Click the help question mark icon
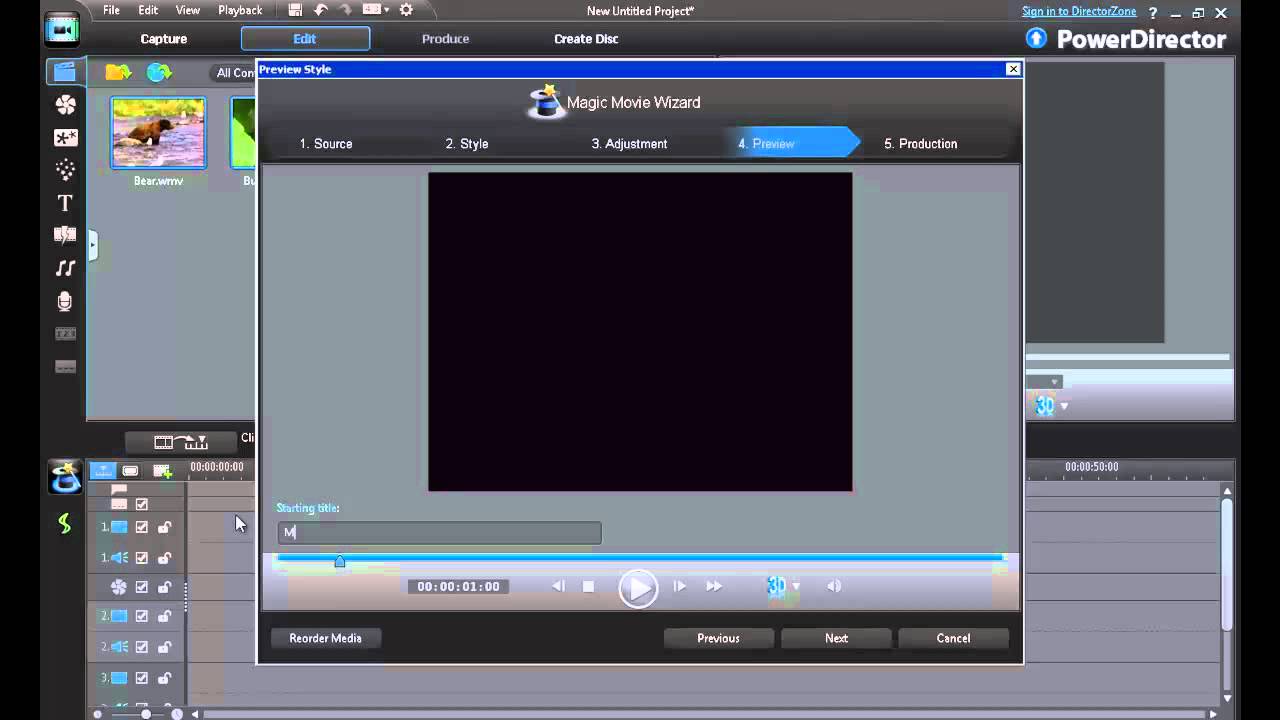Image resolution: width=1280 pixels, height=720 pixels. point(1153,13)
